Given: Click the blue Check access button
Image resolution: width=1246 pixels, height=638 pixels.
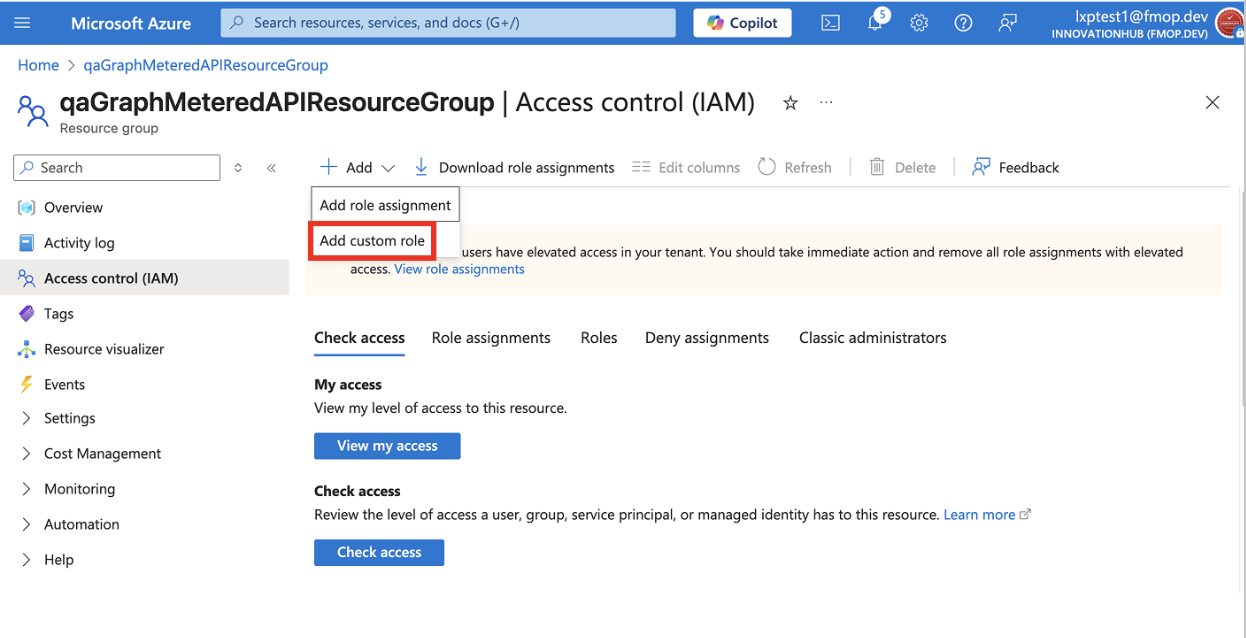Looking at the screenshot, I should pyautogui.click(x=379, y=552).
